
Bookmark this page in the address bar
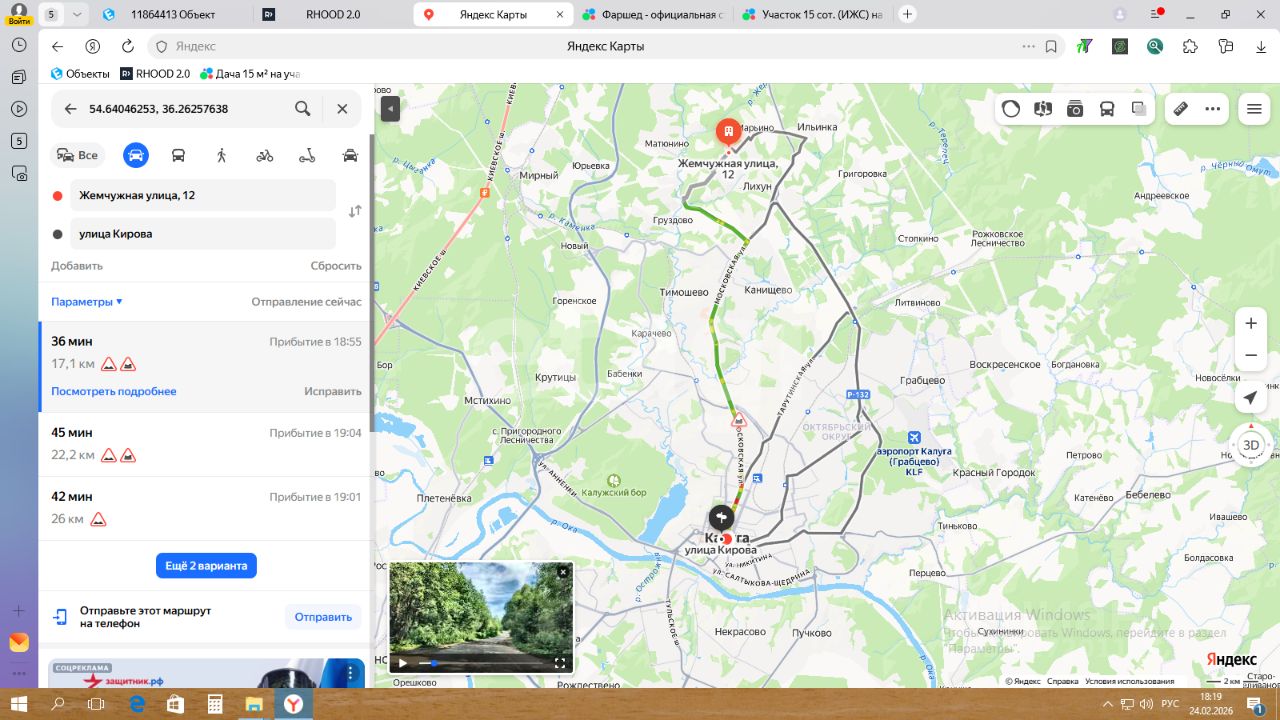click(1051, 46)
